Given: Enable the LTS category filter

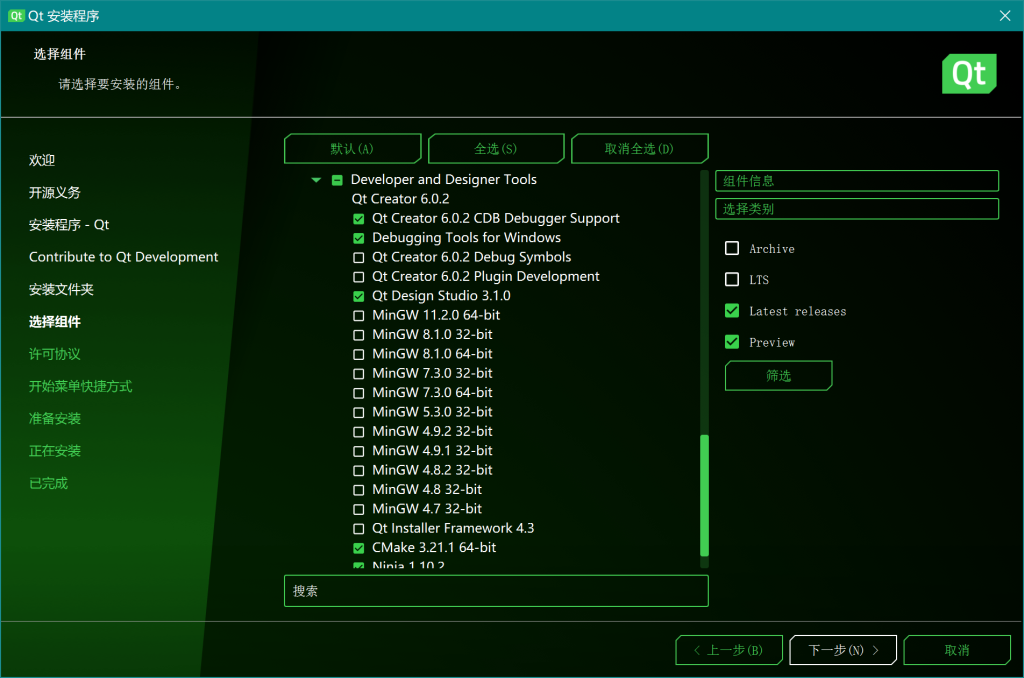Looking at the screenshot, I should (732, 280).
